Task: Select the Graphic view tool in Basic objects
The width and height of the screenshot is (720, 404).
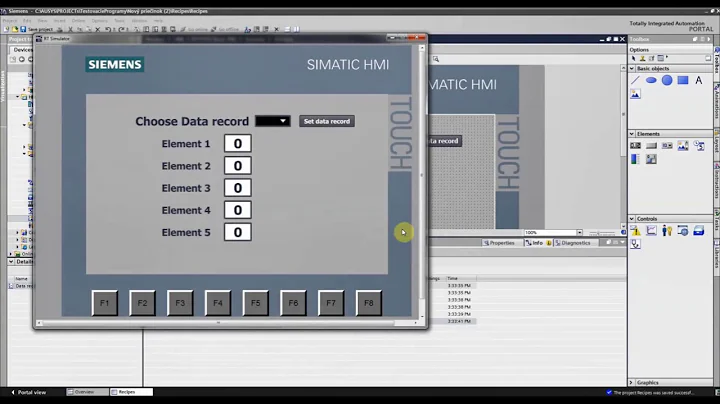Action: pos(636,94)
